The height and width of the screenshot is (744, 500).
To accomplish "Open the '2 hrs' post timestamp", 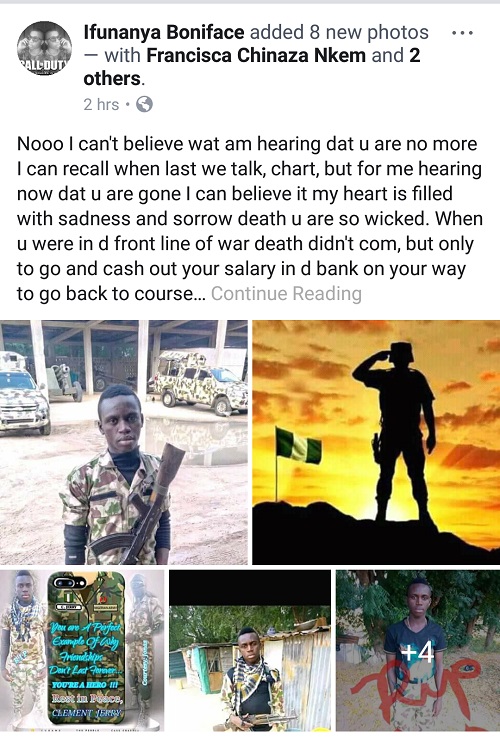I will point(101,104).
